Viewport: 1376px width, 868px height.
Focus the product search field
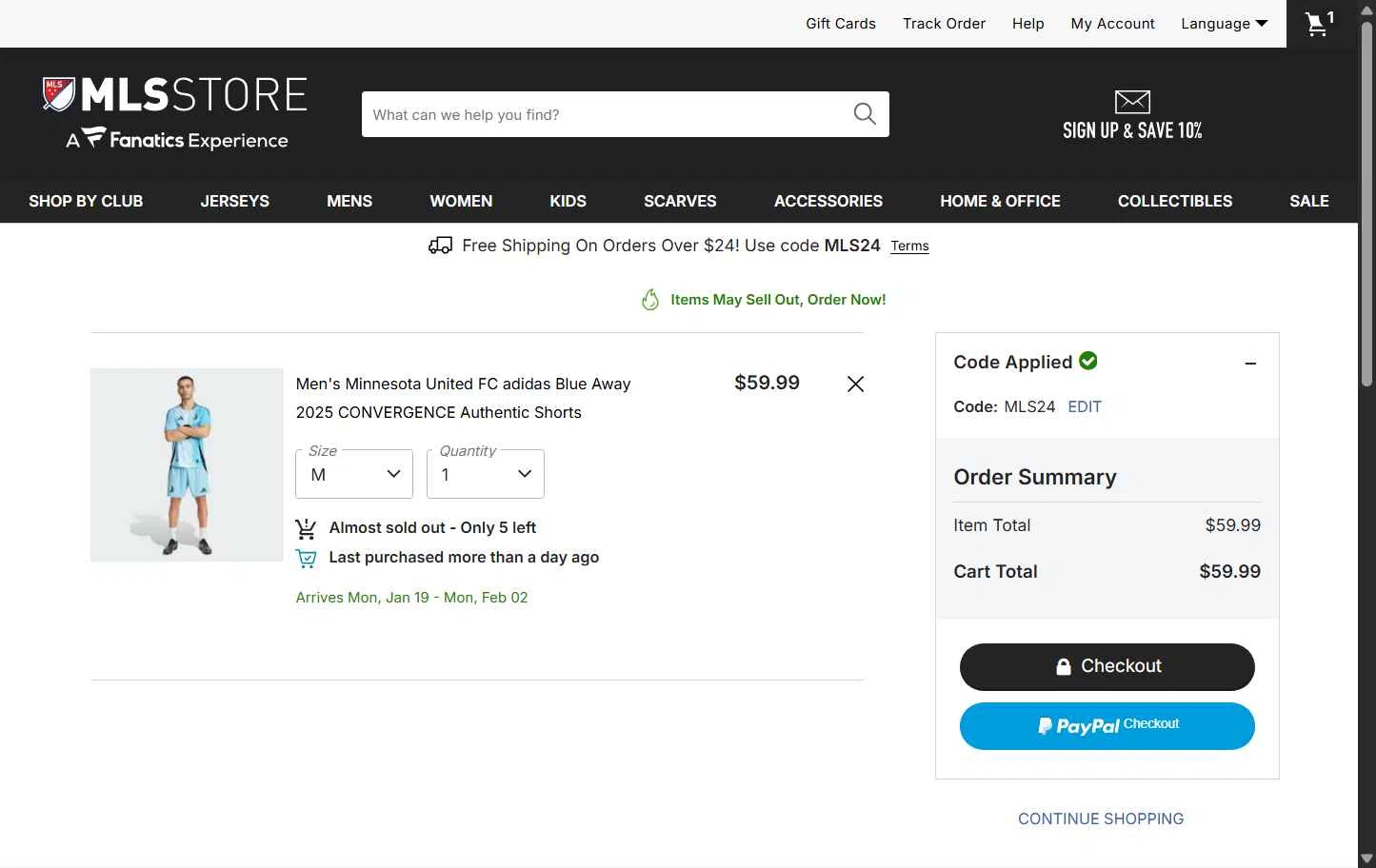click(605, 114)
